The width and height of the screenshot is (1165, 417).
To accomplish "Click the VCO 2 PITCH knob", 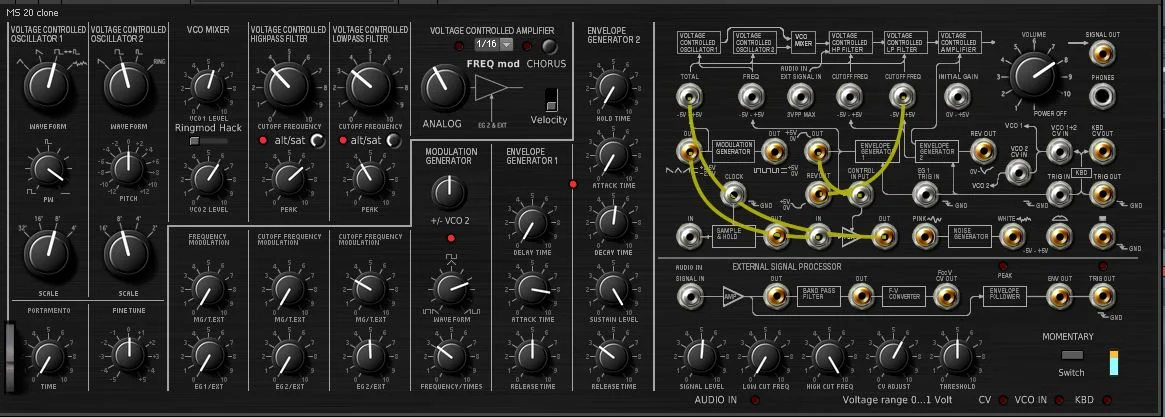I will [128, 169].
